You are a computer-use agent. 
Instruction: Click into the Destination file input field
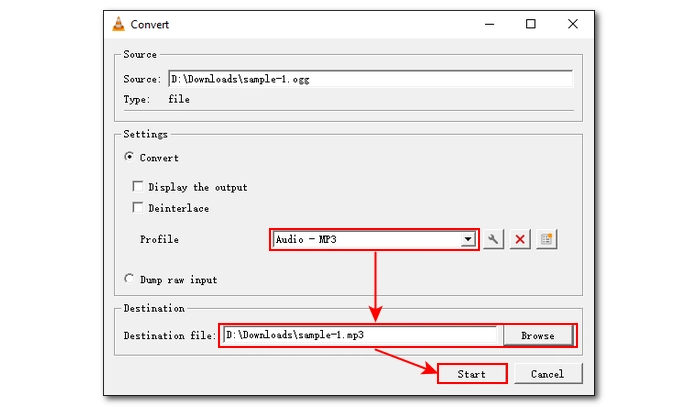(x=360, y=335)
